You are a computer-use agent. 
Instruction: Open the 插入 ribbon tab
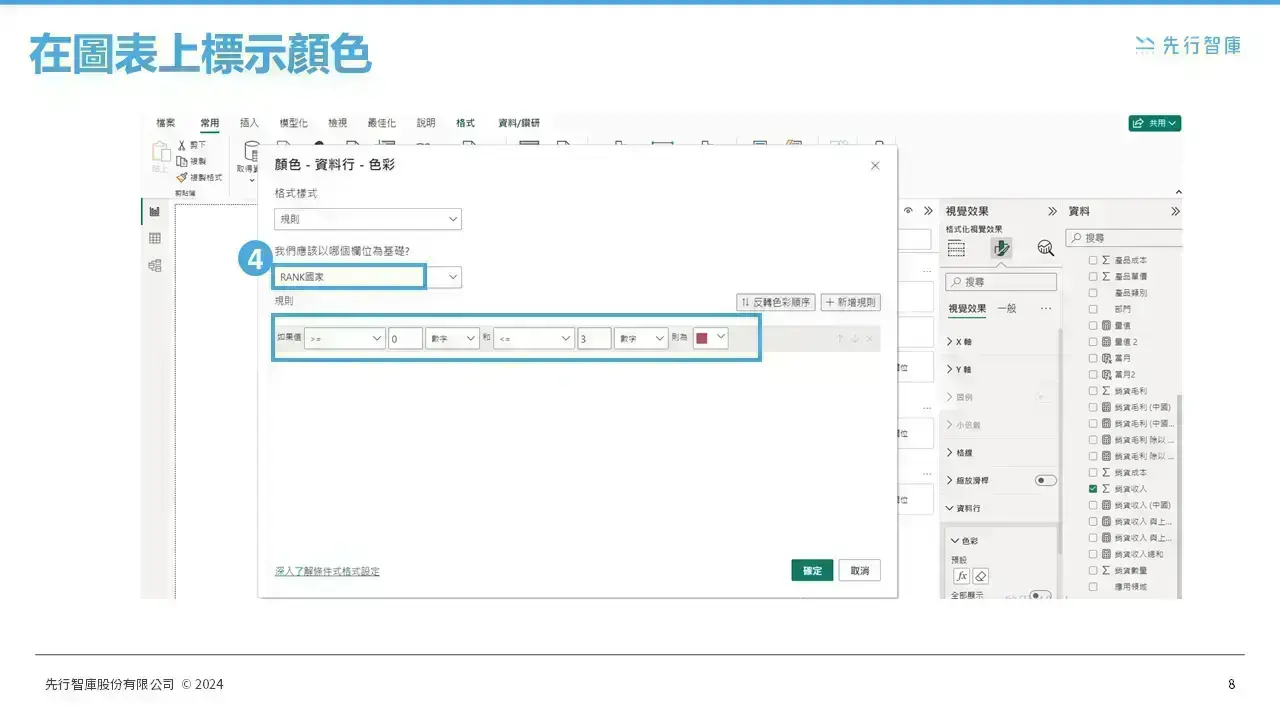(249, 123)
